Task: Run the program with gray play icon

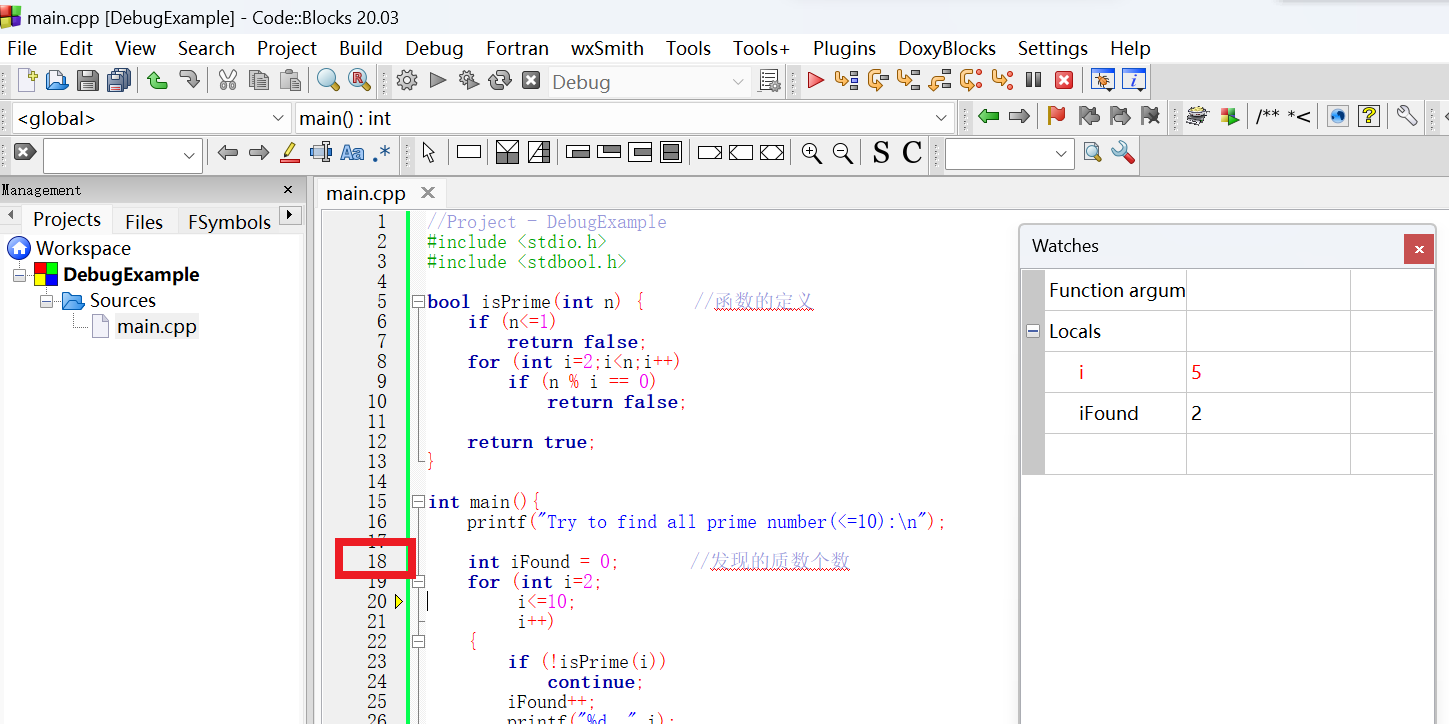Action: (438, 80)
